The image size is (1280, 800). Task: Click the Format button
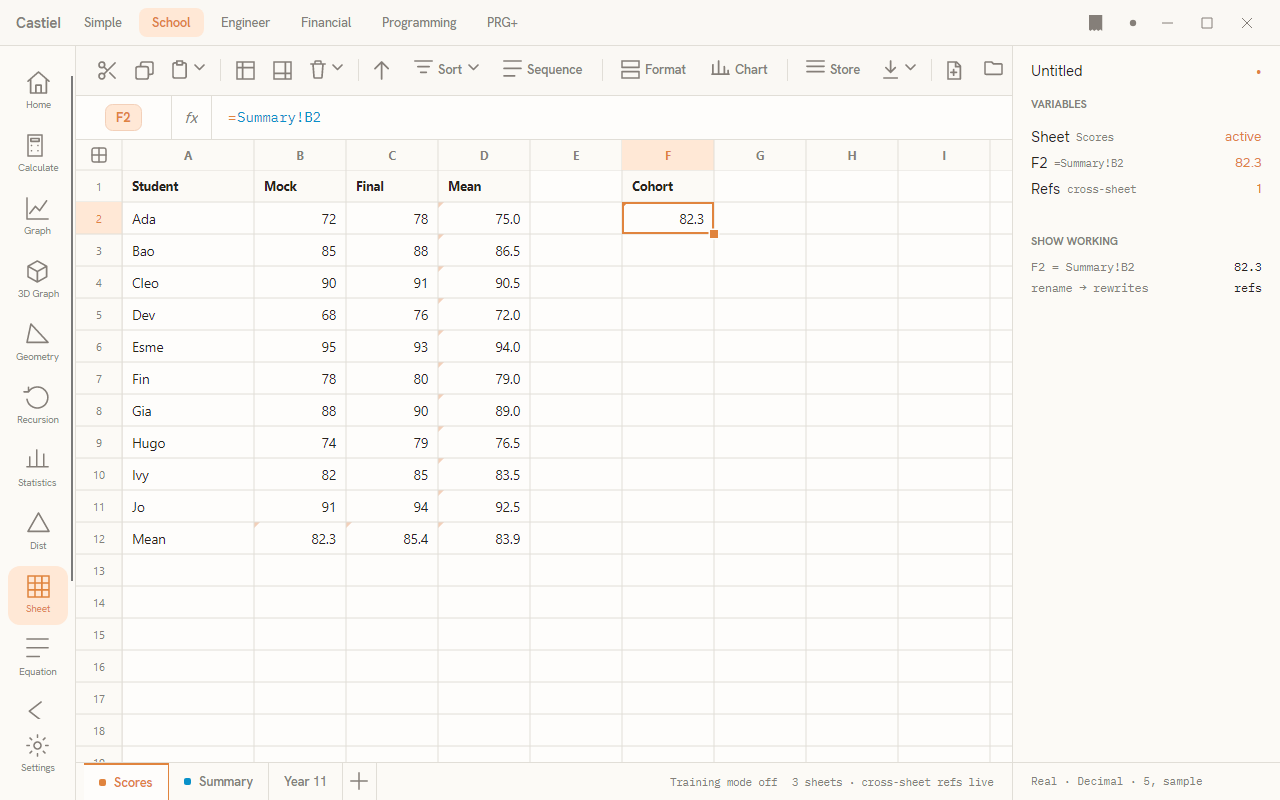pos(653,69)
